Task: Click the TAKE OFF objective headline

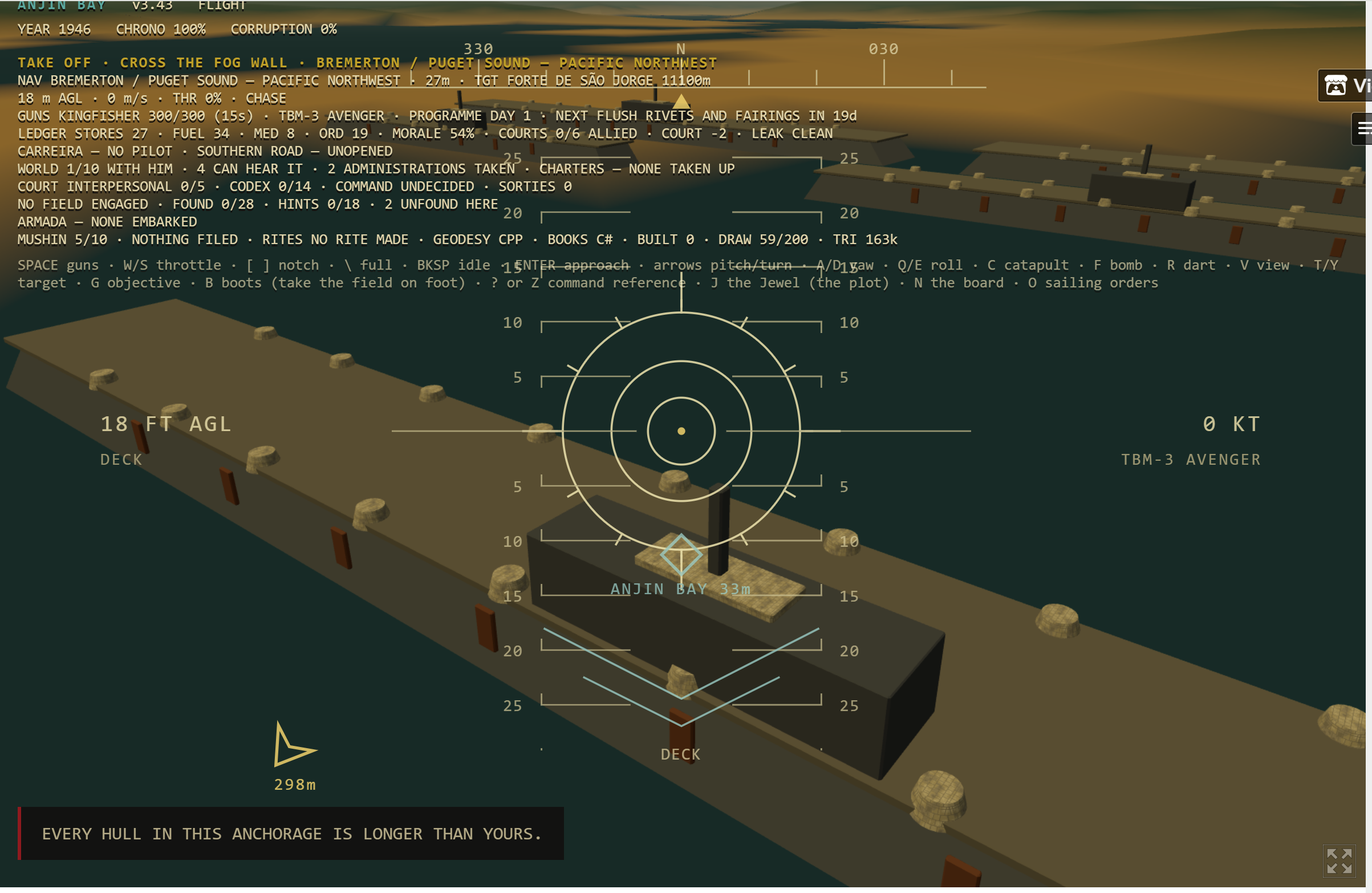Action: coord(367,63)
